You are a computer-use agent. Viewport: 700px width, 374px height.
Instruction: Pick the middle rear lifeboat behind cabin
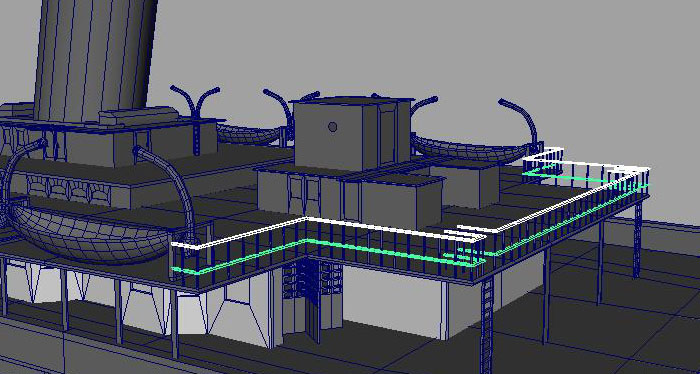(249, 133)
